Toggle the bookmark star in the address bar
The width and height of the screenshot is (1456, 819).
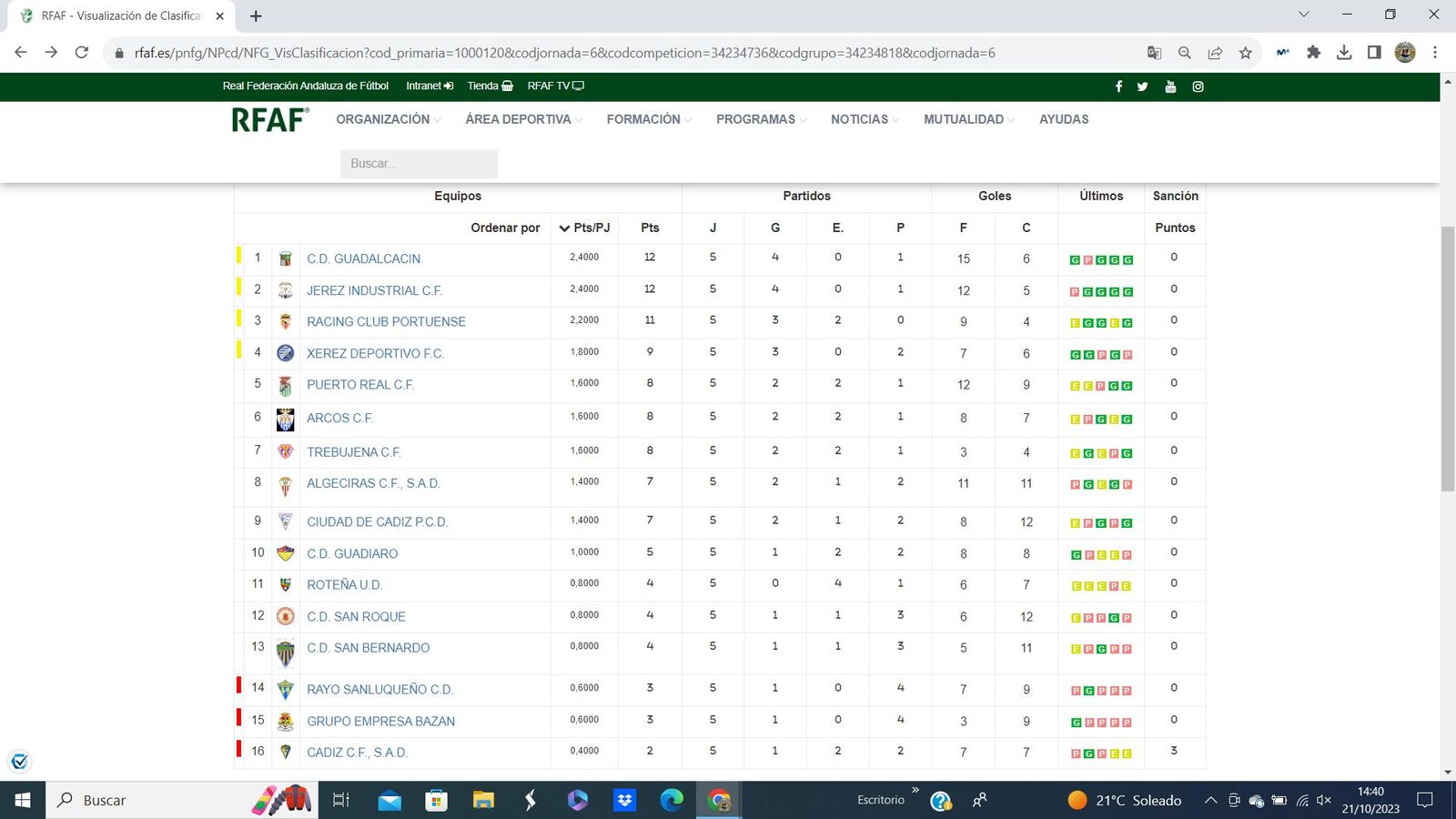click(1246, 53)
